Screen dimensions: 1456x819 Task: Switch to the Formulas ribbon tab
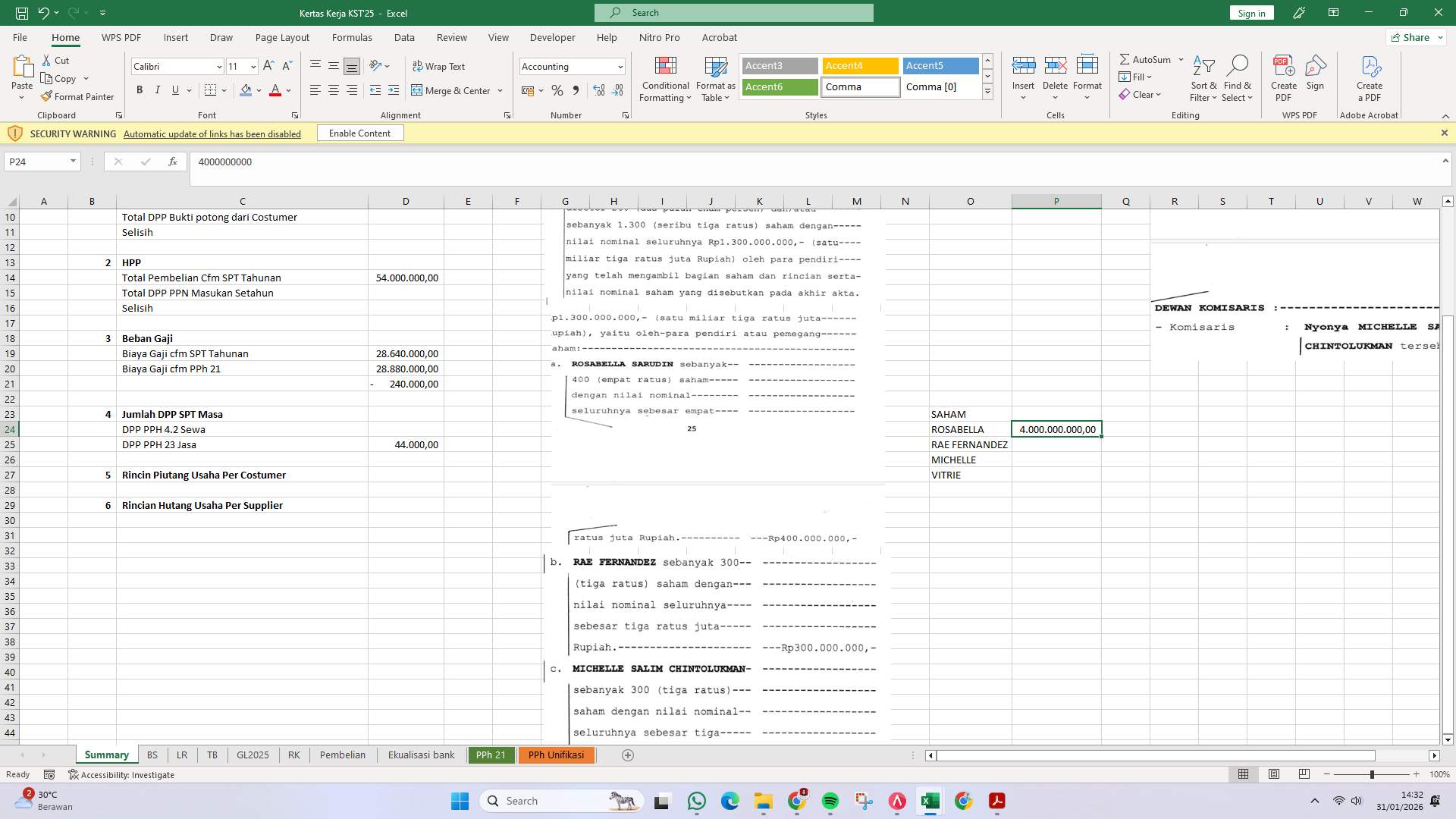tap(353, 37)
